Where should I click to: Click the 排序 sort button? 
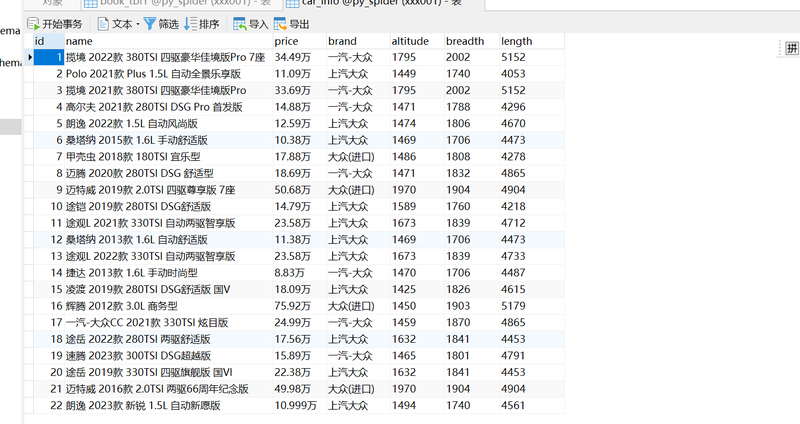[x=202, y=24]
